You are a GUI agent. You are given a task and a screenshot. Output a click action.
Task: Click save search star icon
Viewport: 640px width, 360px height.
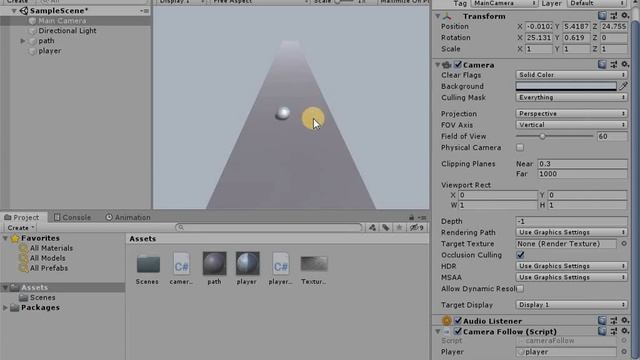(399, 228)
